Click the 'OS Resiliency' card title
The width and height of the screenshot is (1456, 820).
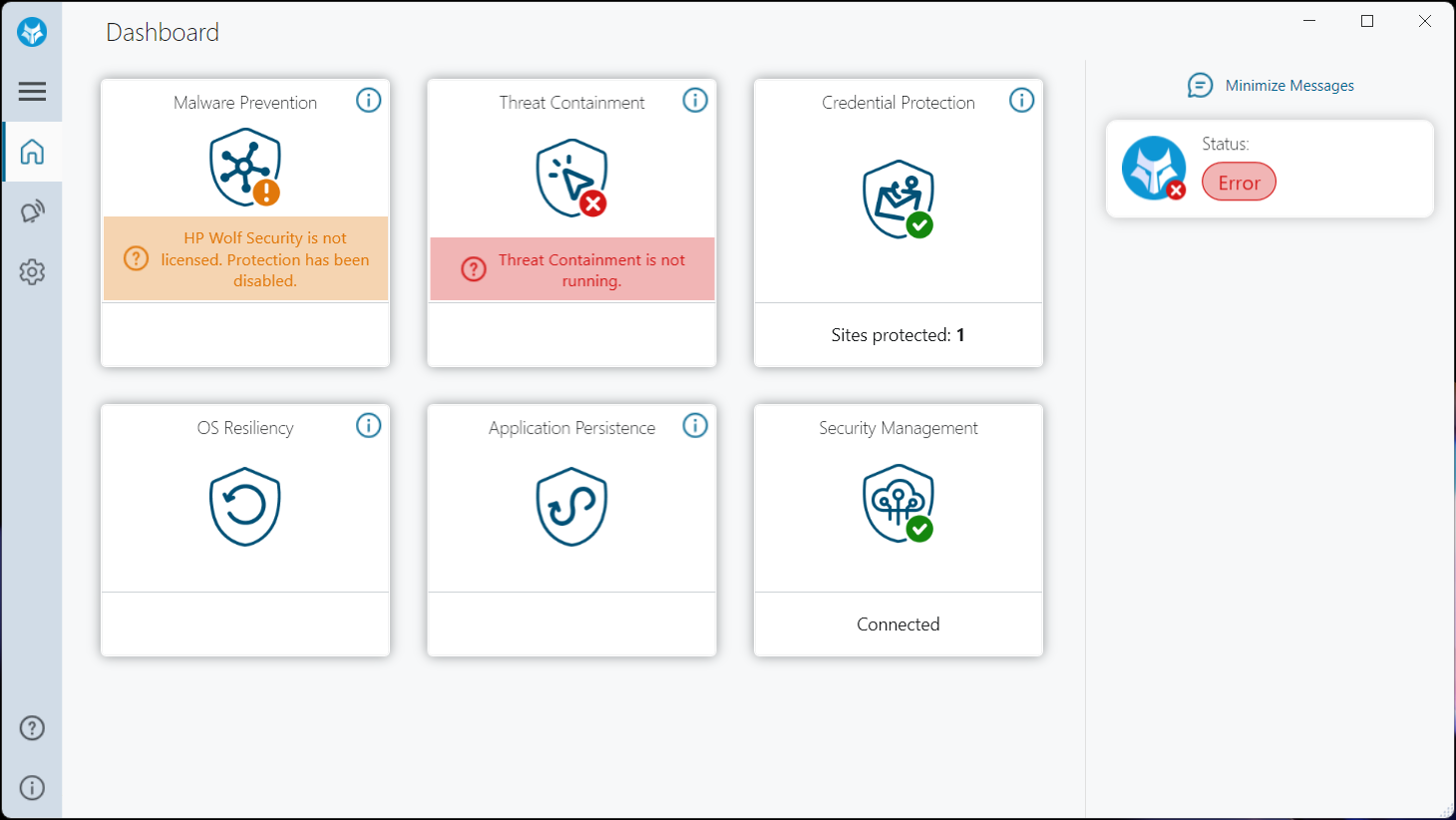pyautogui.click(x=245, y=428)
